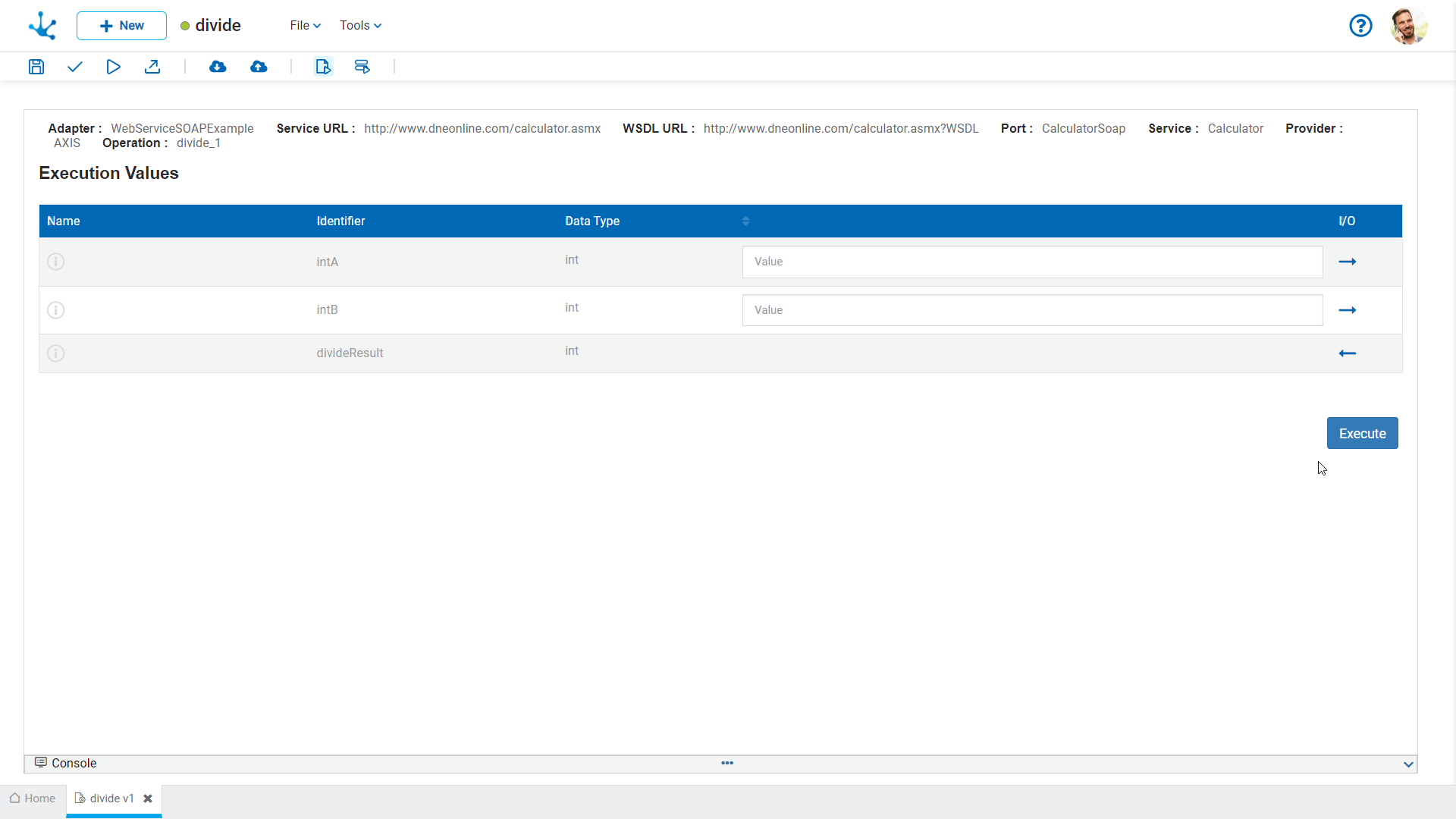Viewport: 1456px width, 819px height.
Task: Click the cloud upload icon
Action: coord(259,67)
